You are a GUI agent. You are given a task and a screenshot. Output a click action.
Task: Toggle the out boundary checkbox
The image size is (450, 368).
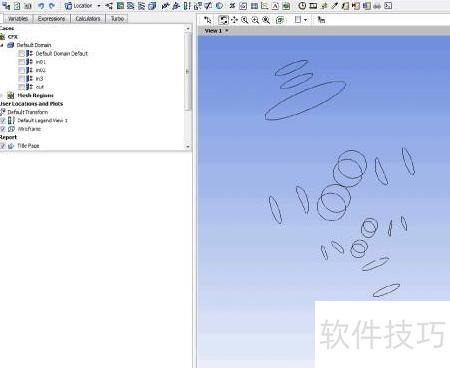(x=21, y=87)
